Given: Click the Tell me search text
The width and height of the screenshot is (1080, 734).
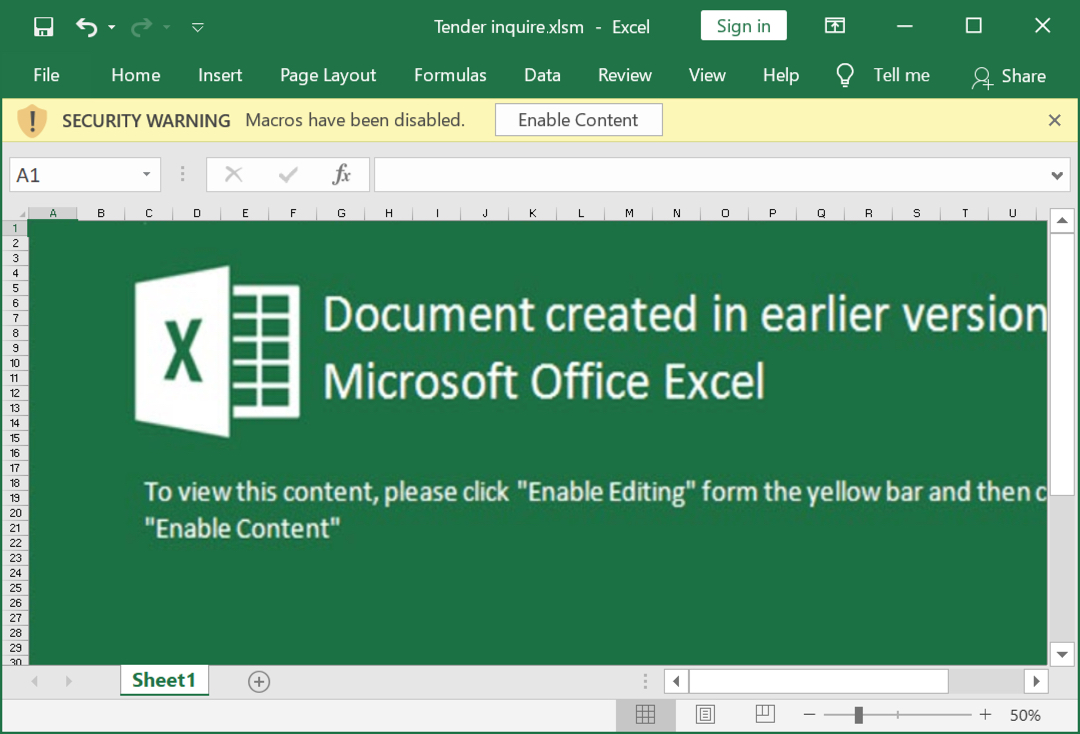Looking at the screenshot, I should [x=902, y=75].
